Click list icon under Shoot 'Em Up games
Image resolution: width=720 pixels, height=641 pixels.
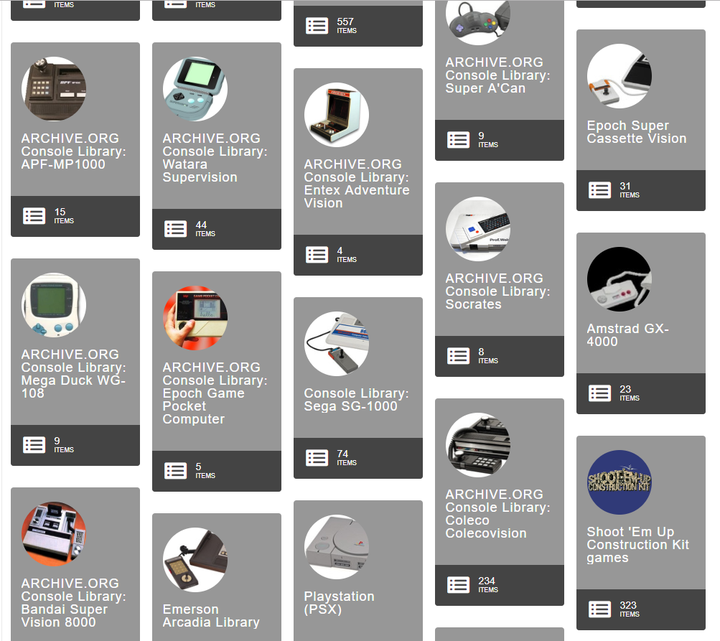click(600, 609)
